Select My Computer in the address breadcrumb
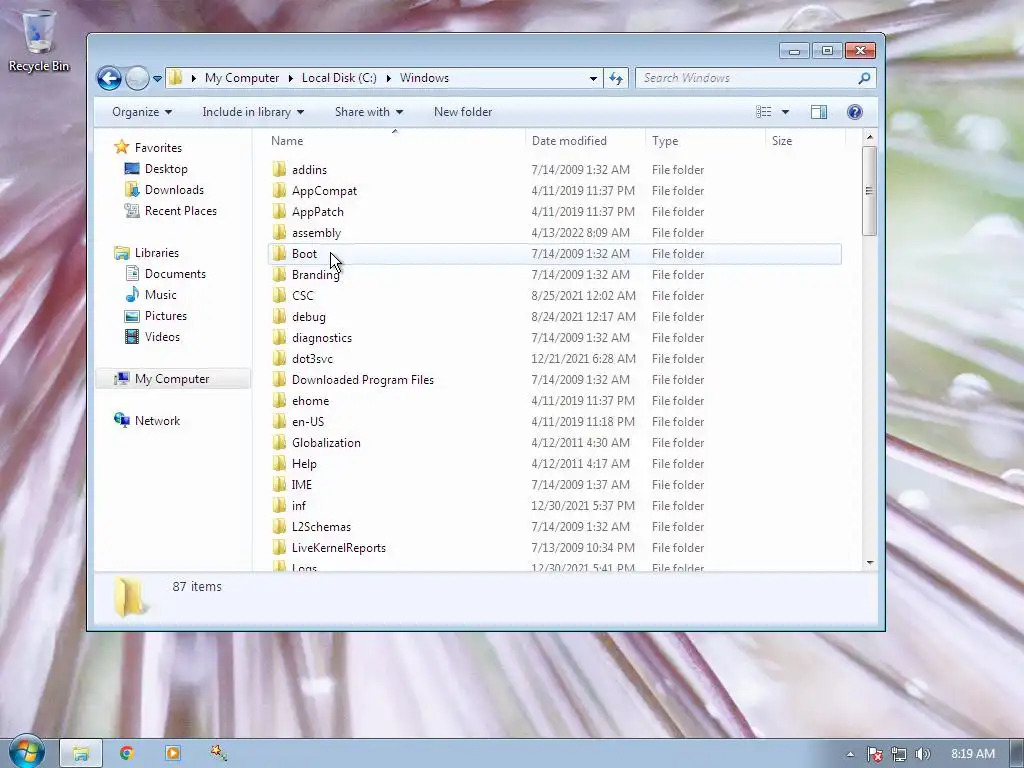This screenshot has width=1024, height=768. click(242, 78)
